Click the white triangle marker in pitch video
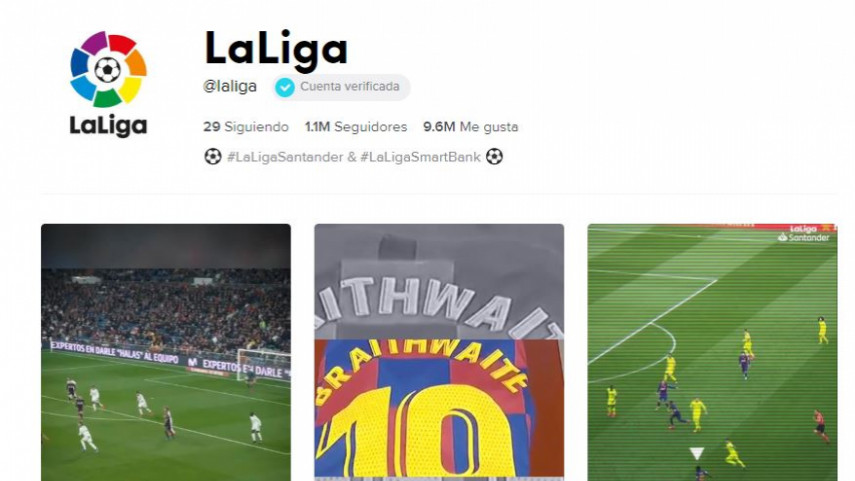The width and height of the screenshot is (855, 481). click(x=696, y=453)
